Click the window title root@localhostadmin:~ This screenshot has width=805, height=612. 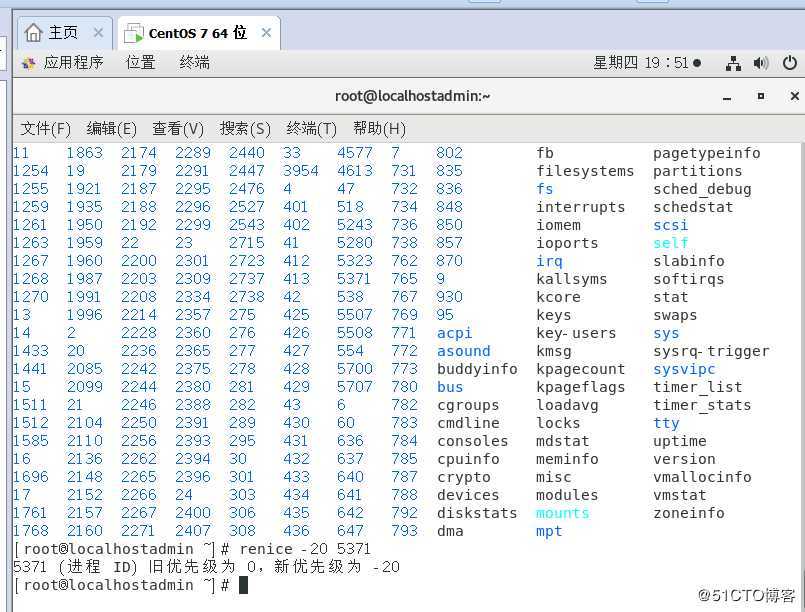pos(412,96)
